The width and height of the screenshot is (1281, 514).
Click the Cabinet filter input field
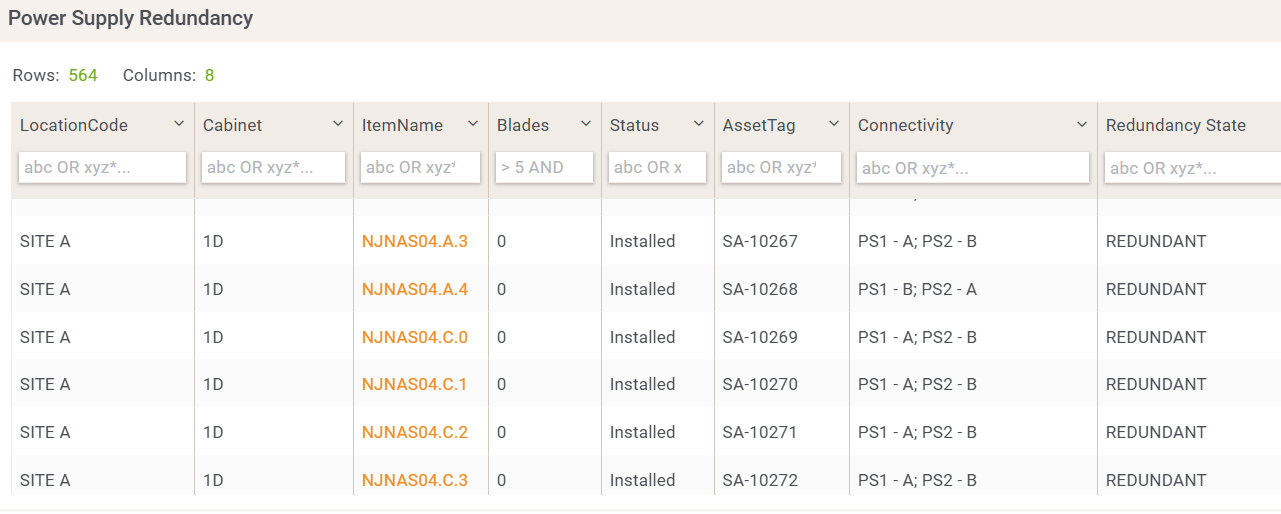pyautogui.click(x=273, y=167)
